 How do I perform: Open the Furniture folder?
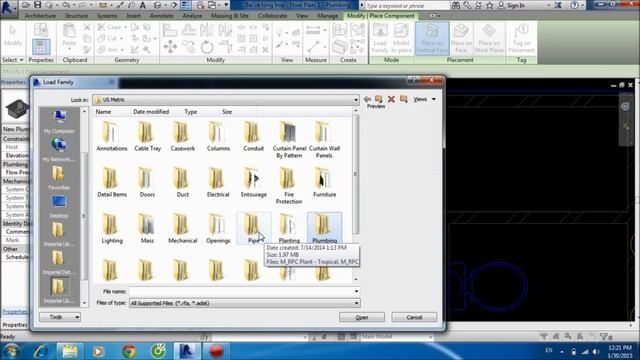[x=324, y=182]
